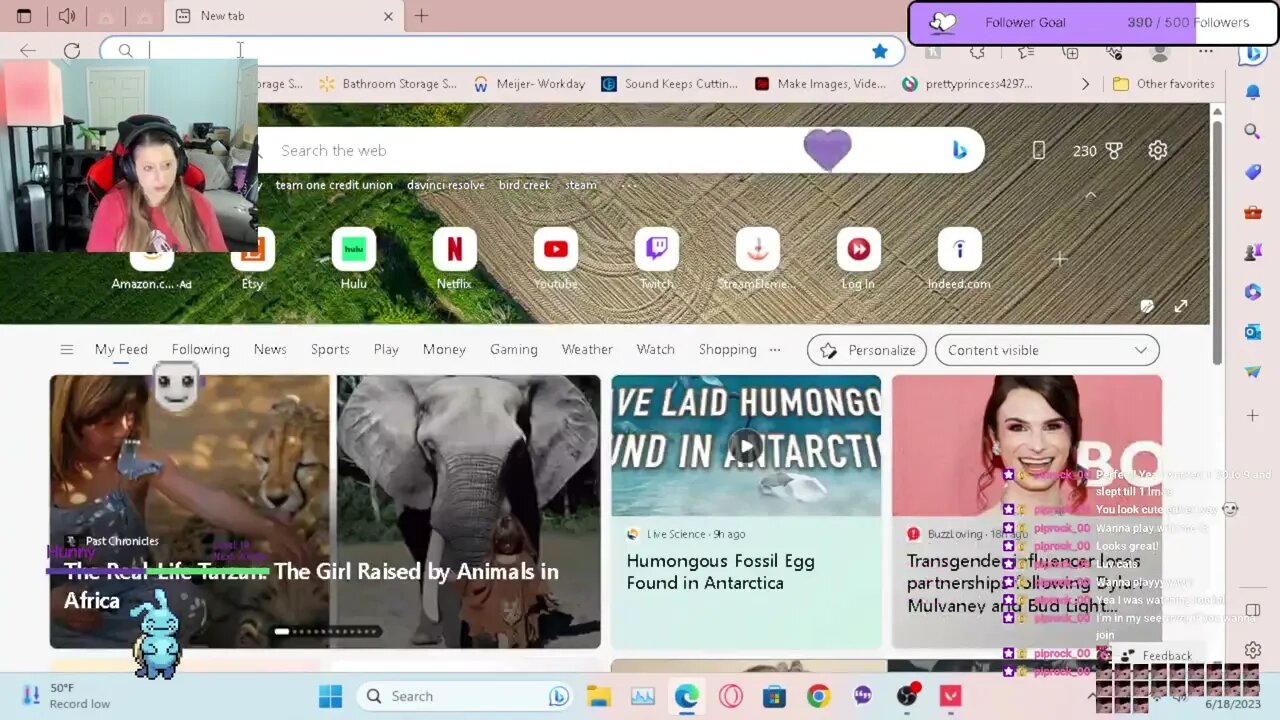The width and height of the screenshot is (1280, 720).
Task: Show more search suggestions ellipsis
Action: point(628,185)
